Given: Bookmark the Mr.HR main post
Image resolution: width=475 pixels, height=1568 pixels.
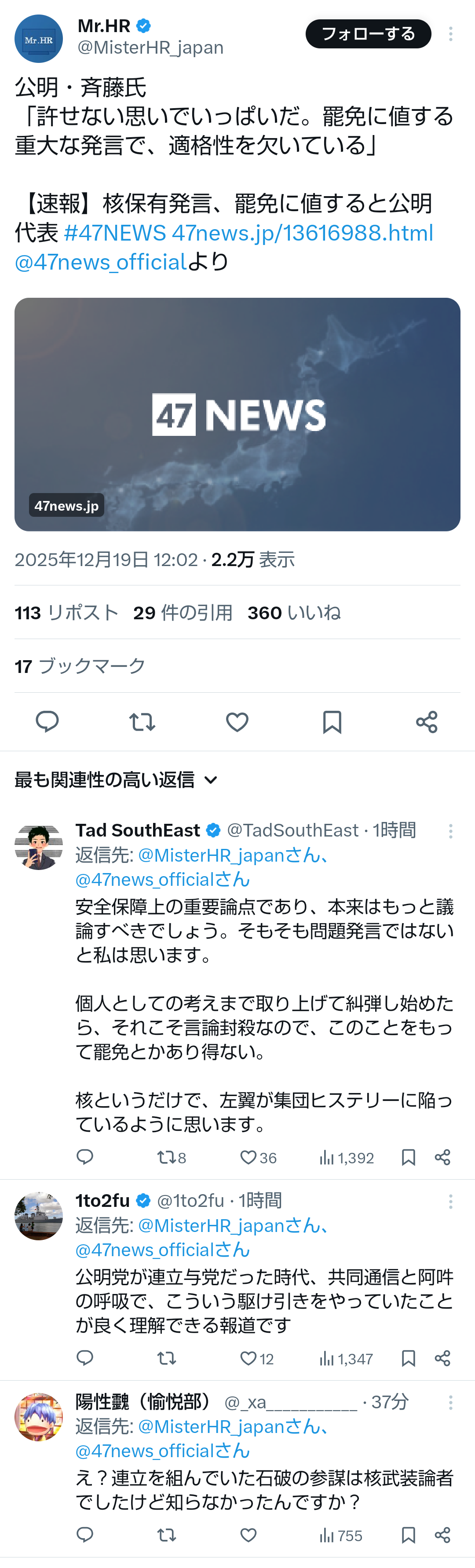Looking at the screenshot, I should [x=332, y=722].
